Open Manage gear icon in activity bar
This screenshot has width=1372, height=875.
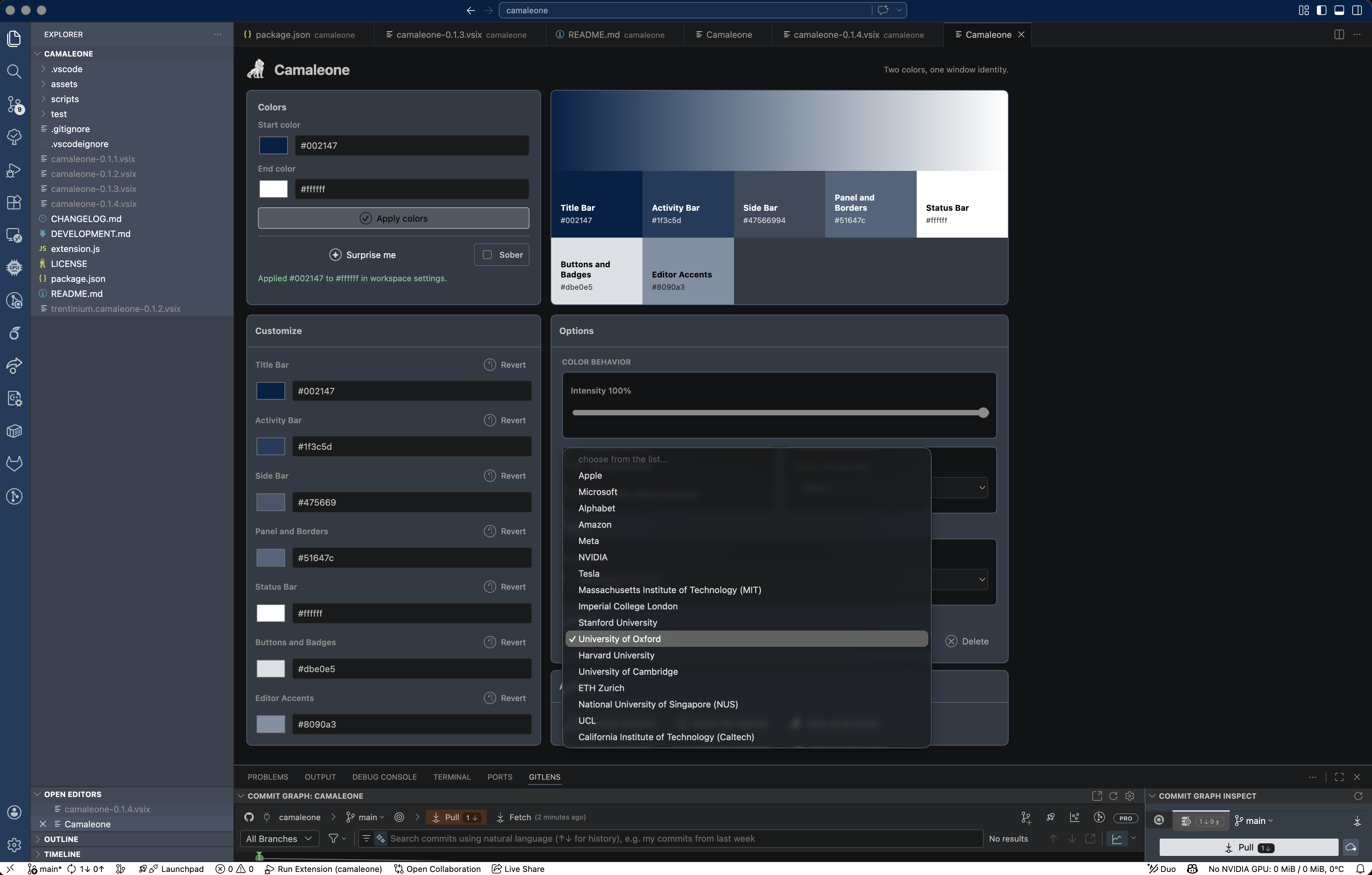14,844
